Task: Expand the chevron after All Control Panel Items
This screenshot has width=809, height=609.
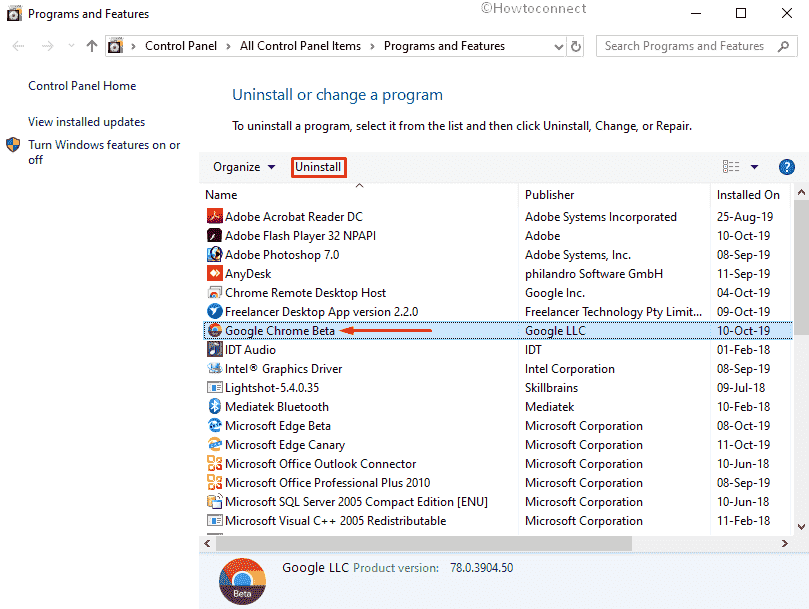Action: click(x=372, y=46)
